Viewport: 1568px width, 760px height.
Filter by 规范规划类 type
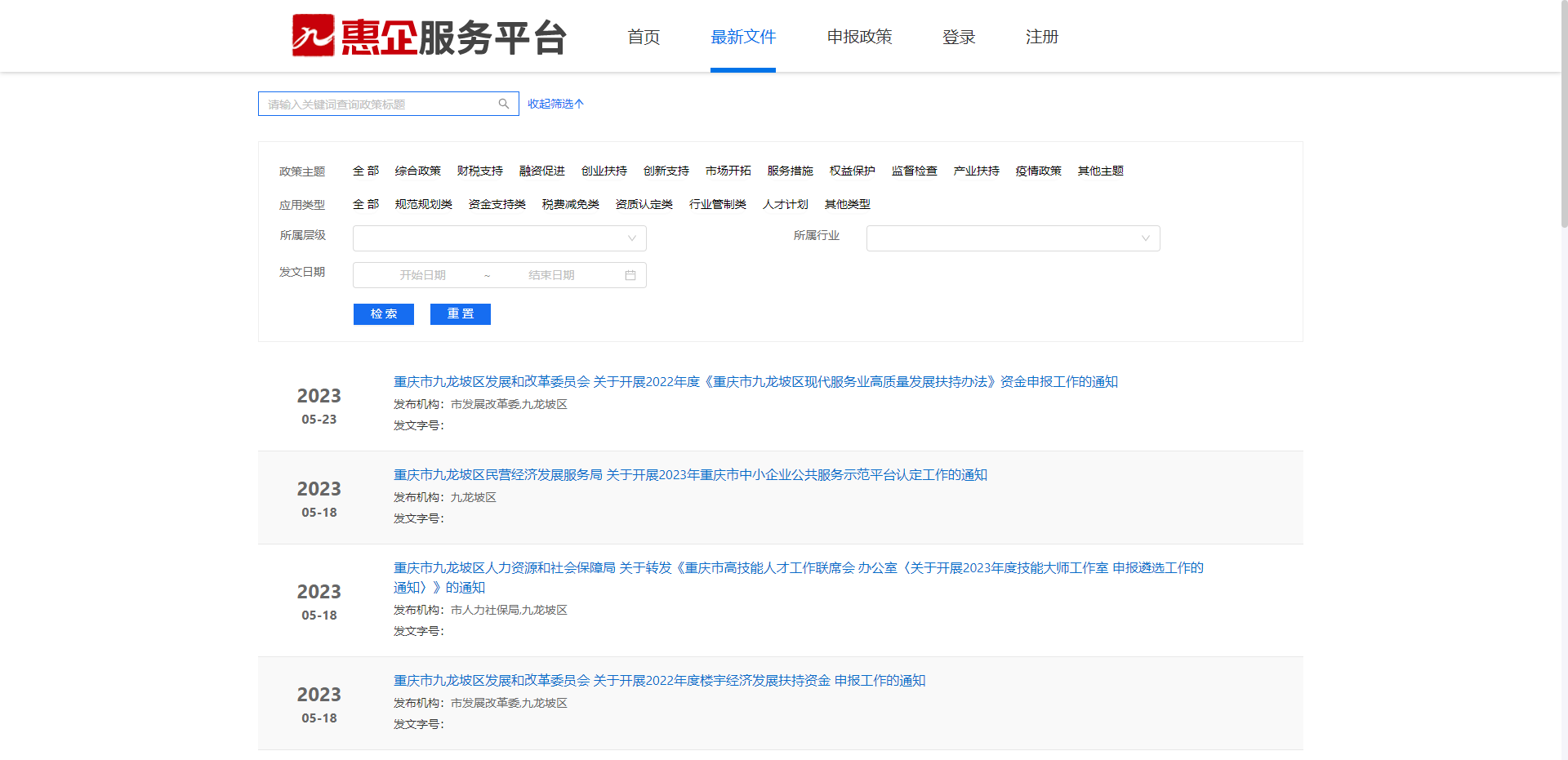(424, 204)
